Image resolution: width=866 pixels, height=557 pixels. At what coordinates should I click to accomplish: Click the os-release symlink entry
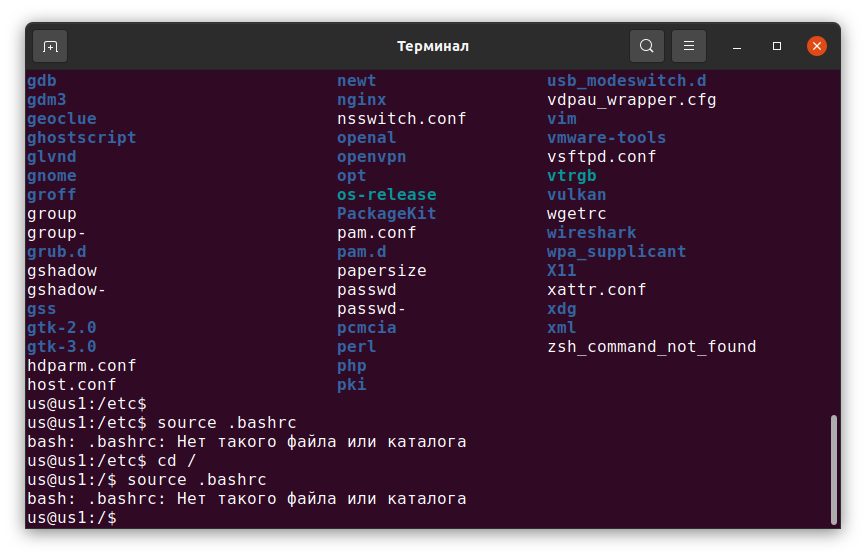387,195
